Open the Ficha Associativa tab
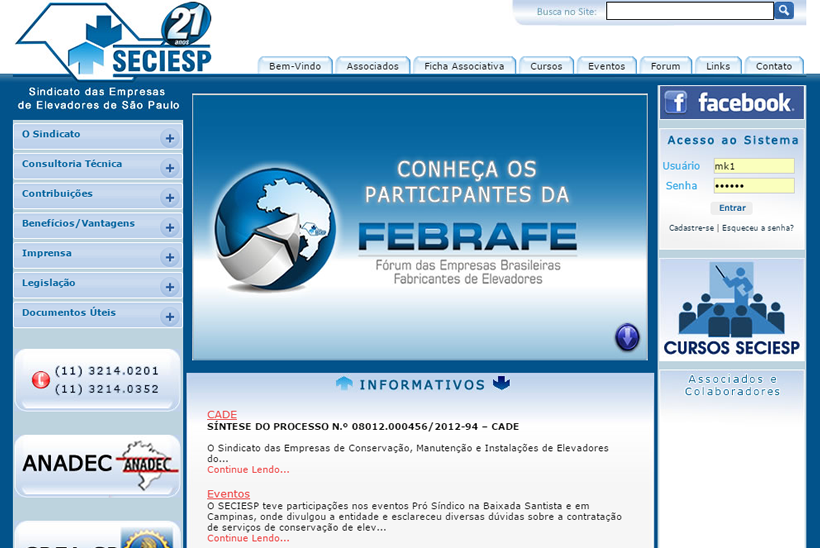The height and width of the screenshot is (548, 820). click(464, 66)
